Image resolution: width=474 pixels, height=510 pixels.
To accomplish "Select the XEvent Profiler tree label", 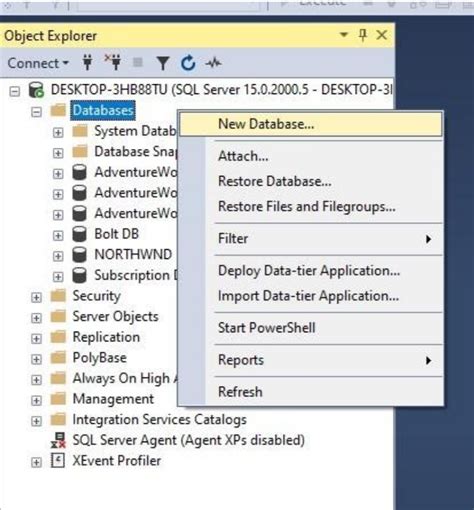I will click(x=117, y=461).
